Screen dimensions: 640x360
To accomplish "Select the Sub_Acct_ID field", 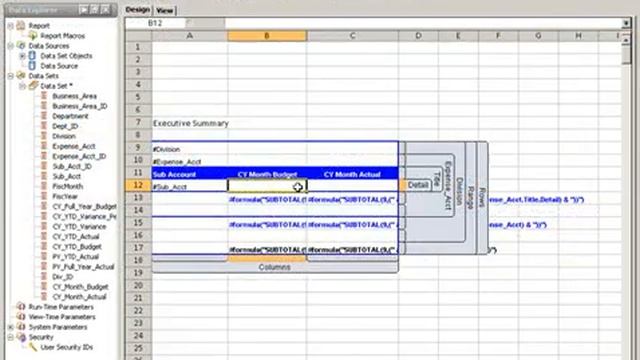I will 72,166.
